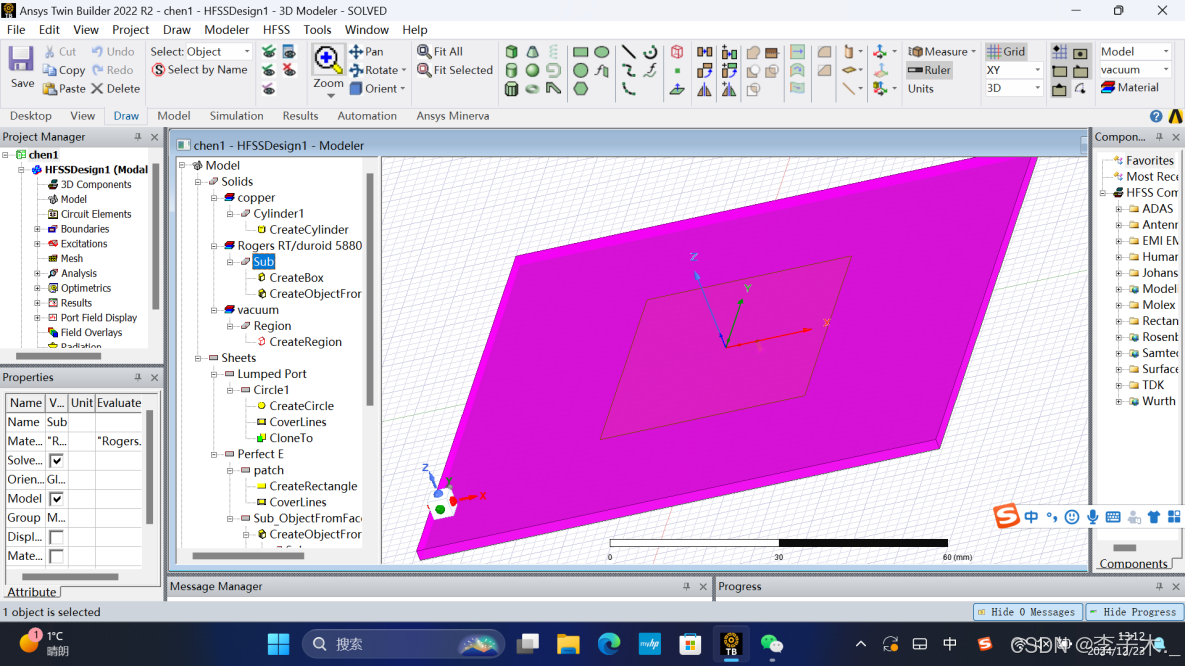
Task: Select the Draw regular polyhedron tool
Action: [x=512, y=88]
